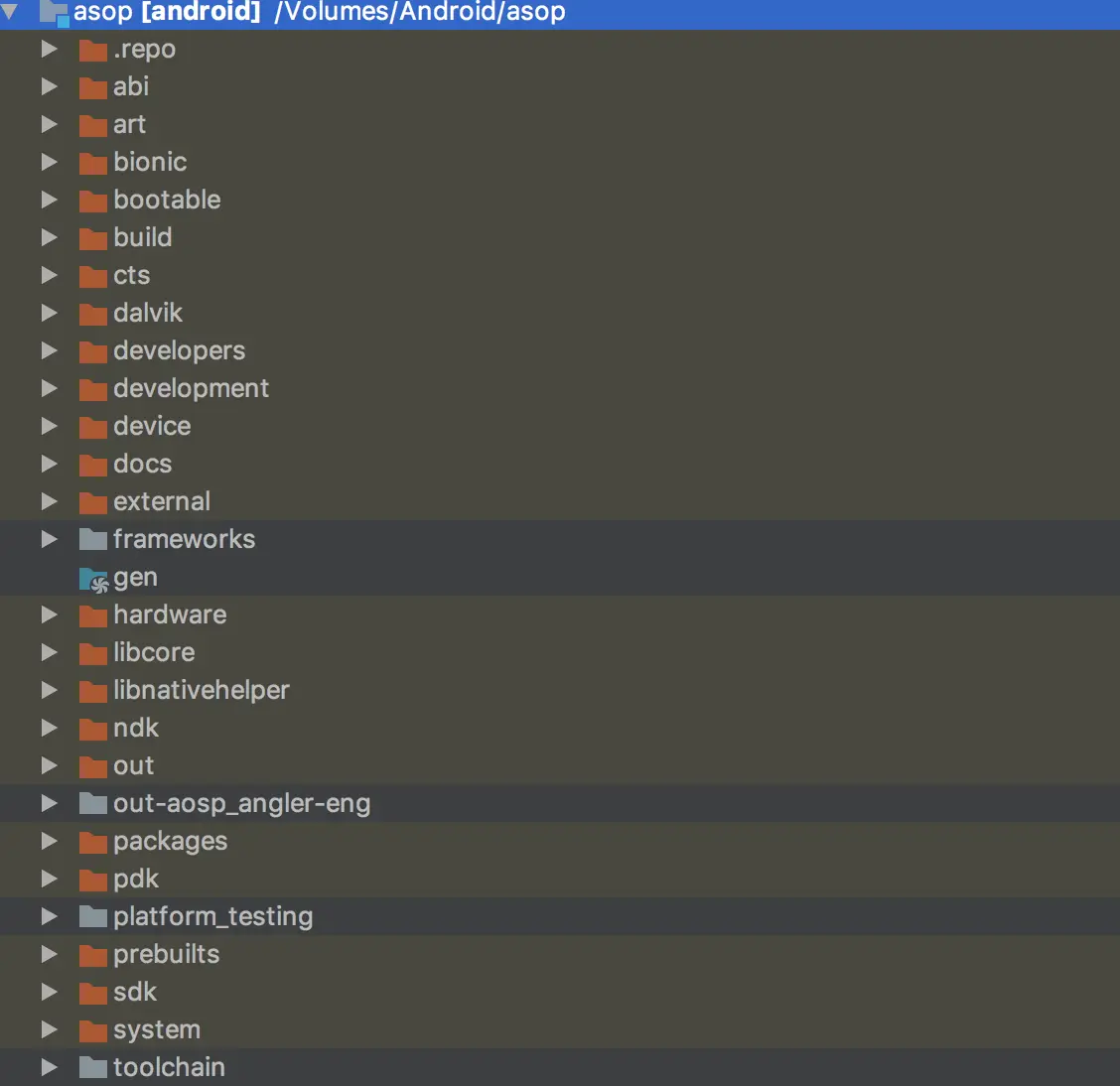Expand the abi folder arrow
This screenshot has height=1086, width=1120.
click(50, 86)
